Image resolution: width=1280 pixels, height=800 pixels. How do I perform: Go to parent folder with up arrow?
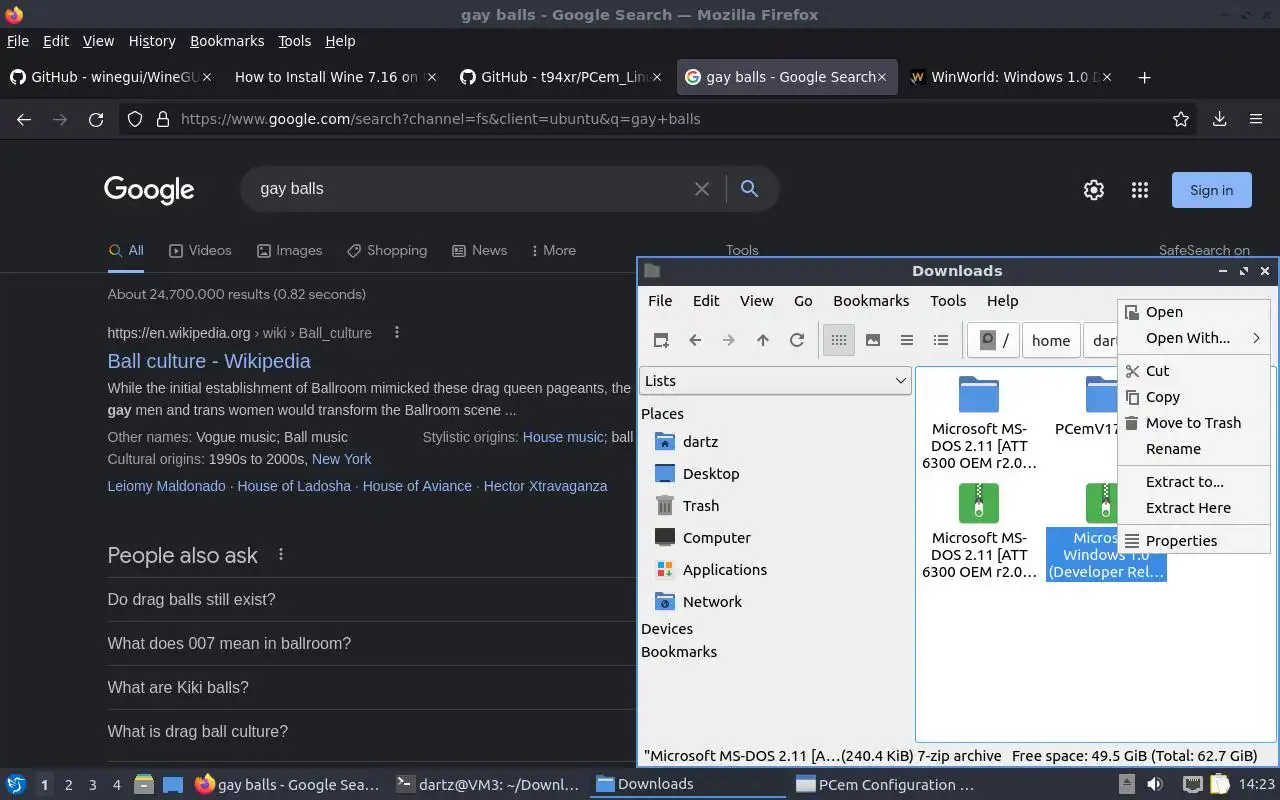(763, 340)
